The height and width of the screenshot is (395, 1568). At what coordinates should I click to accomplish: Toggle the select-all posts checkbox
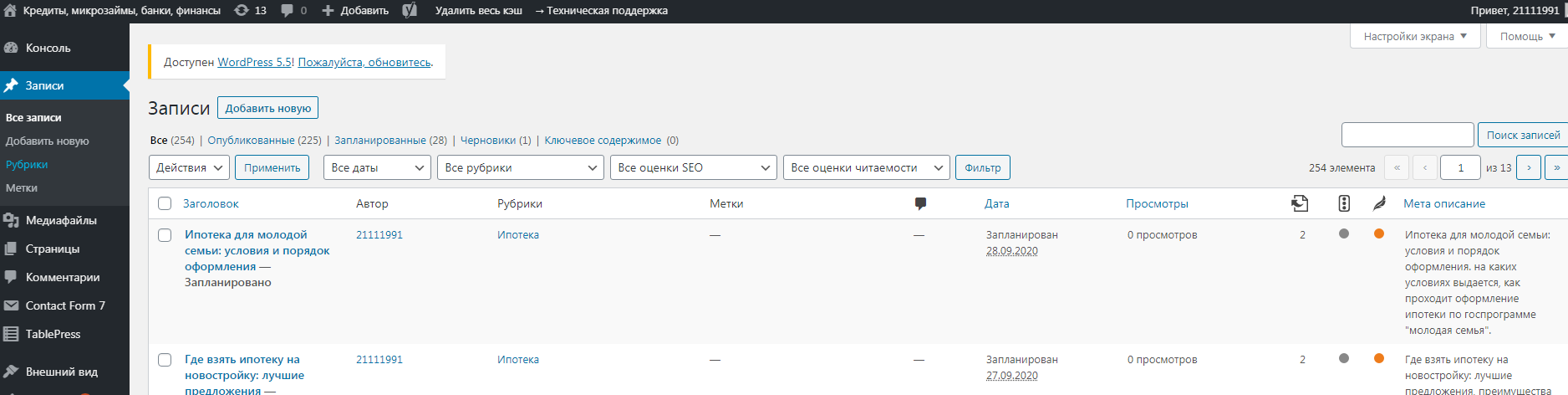pyautogui.click(x=165, y=203)
